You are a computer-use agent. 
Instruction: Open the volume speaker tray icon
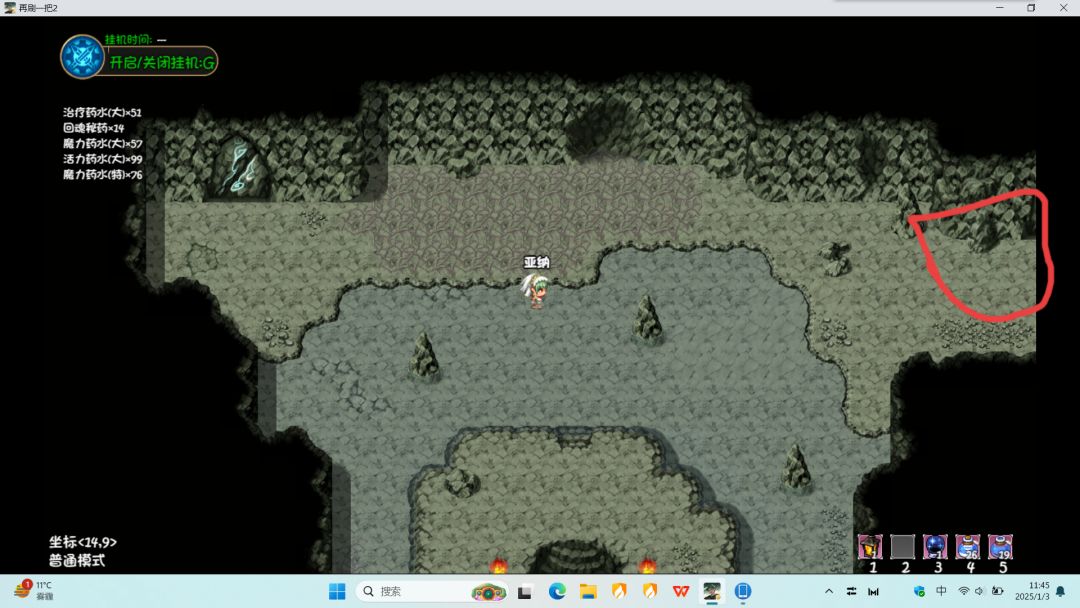click(979, 591)
